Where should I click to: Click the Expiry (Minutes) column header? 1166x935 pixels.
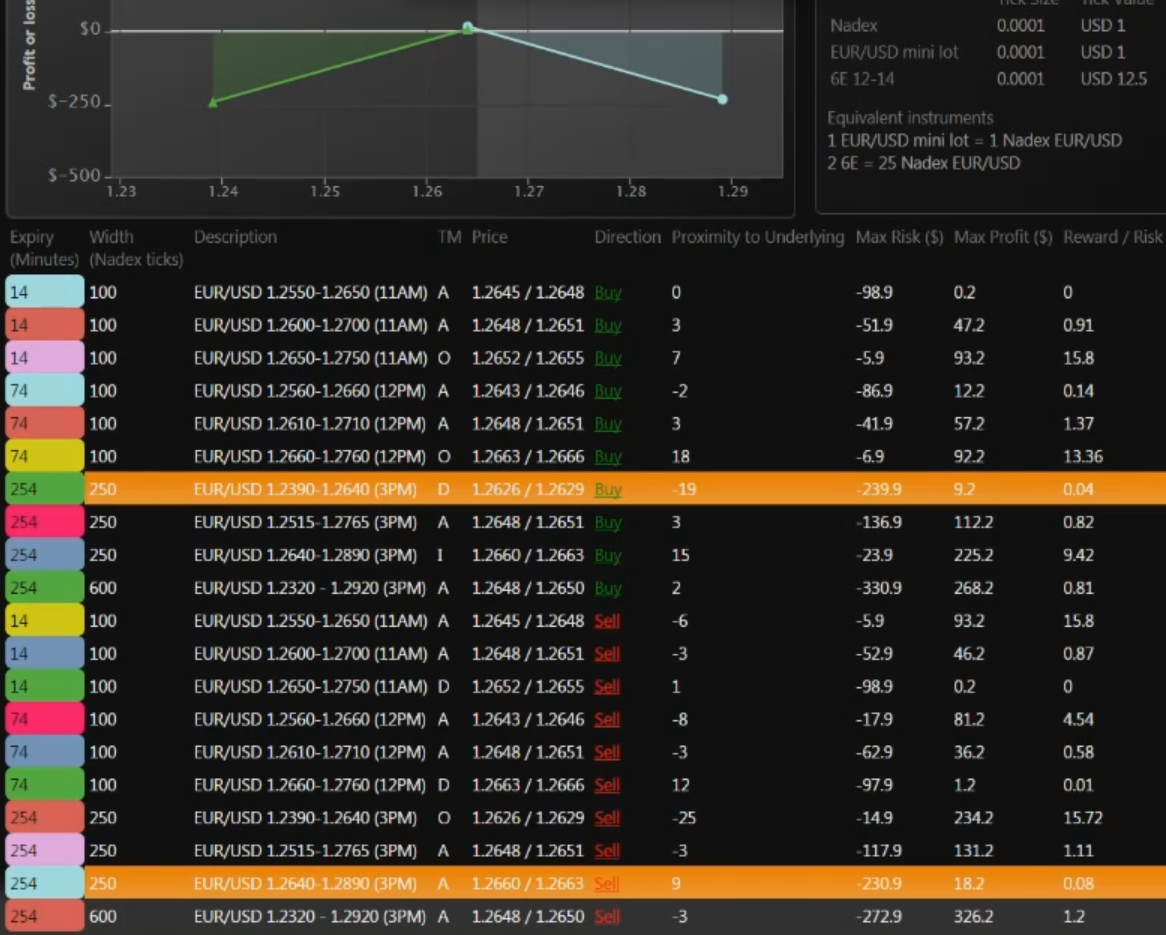(44, 248)
